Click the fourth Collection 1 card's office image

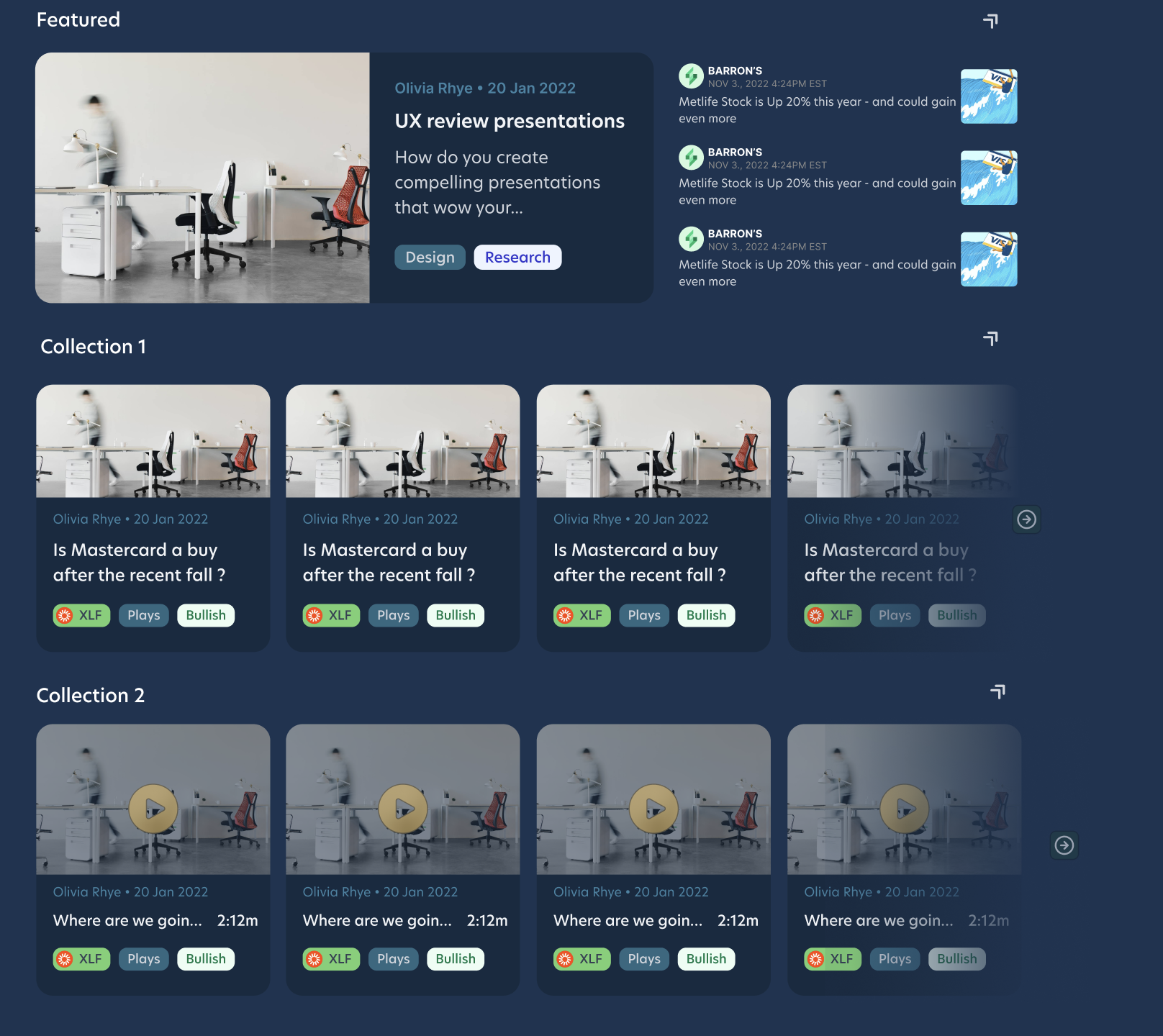coord(904,441)
